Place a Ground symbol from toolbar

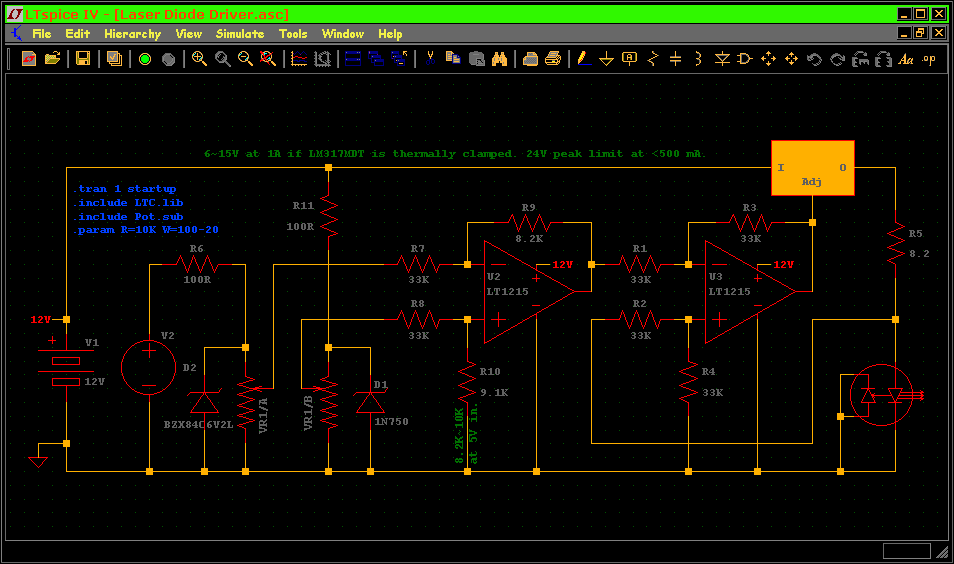click(x=607, y=58)
